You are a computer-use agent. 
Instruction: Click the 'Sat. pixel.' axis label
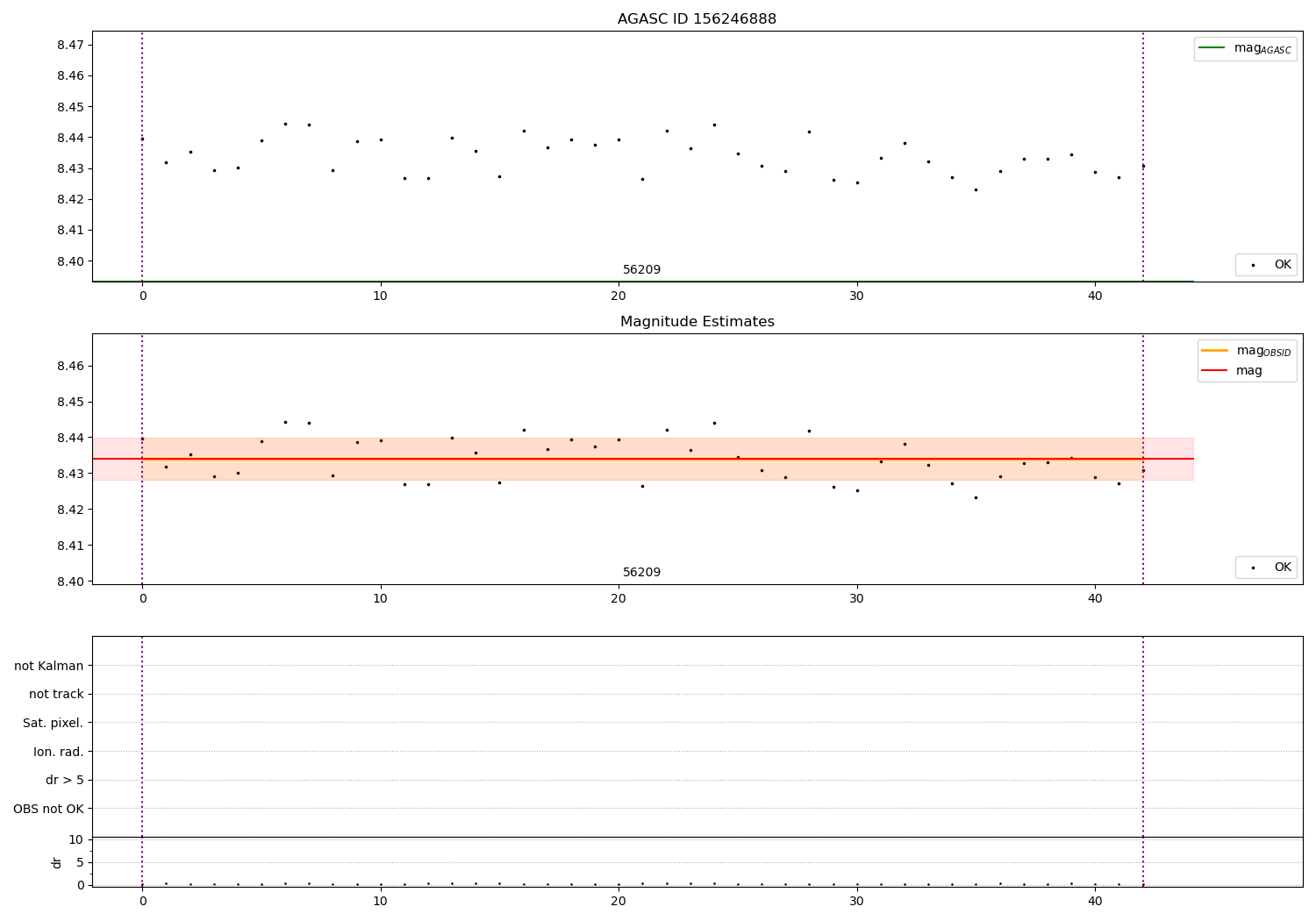(x=54, y=723)
